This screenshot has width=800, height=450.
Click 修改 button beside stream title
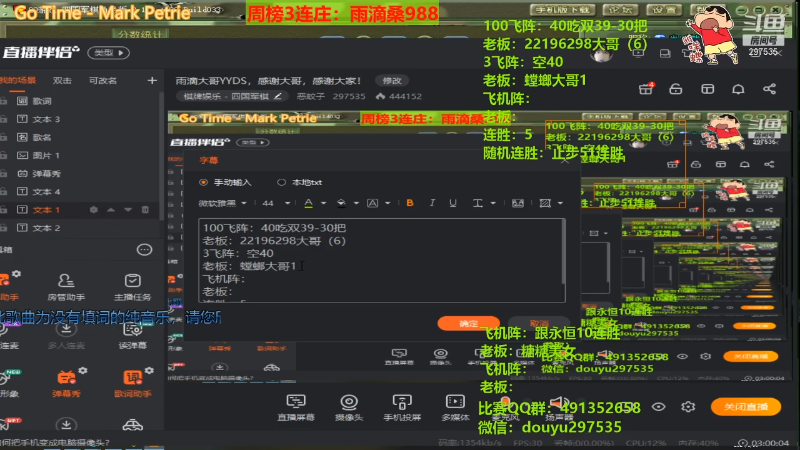392,81
